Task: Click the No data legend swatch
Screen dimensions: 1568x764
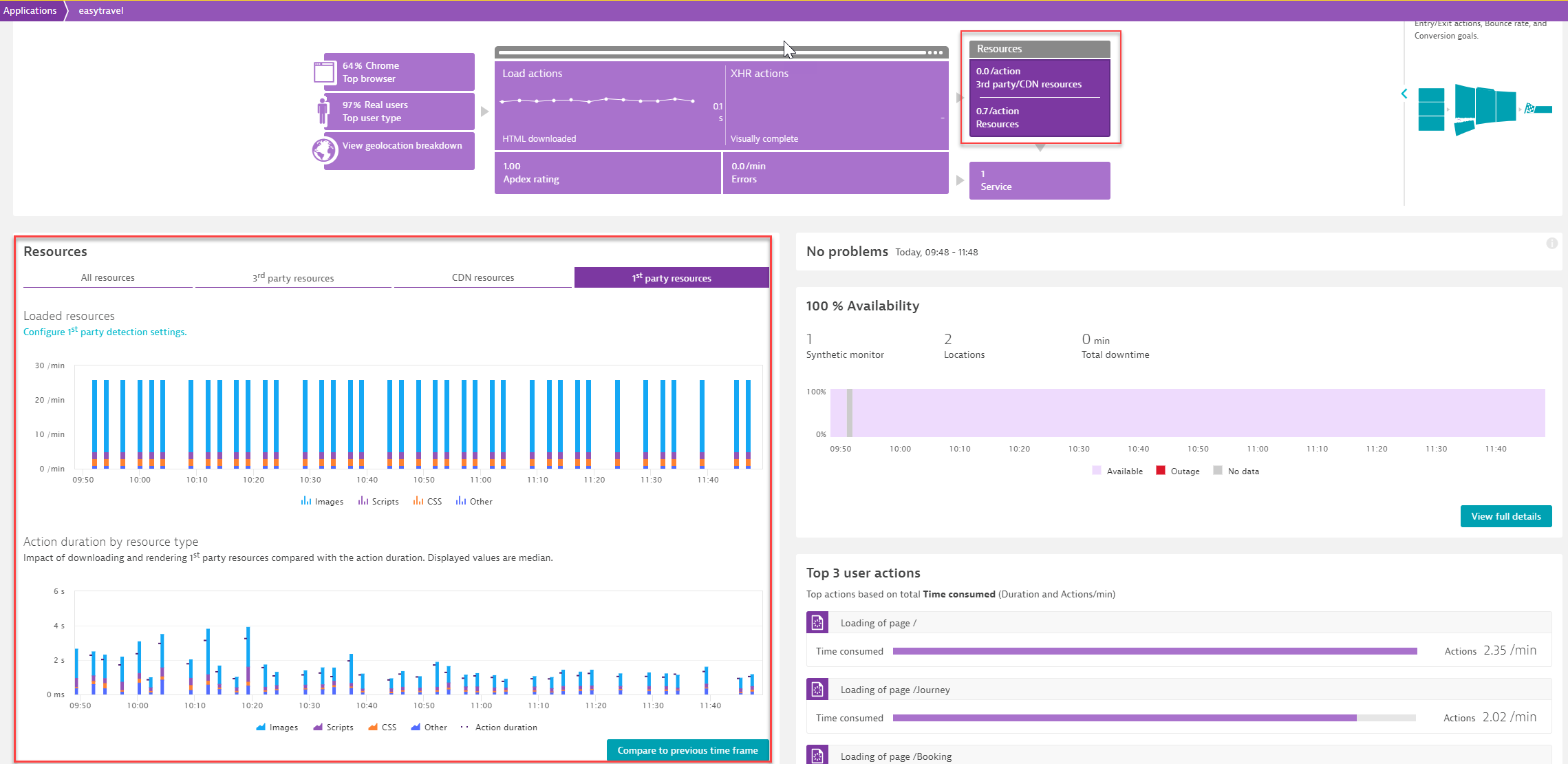Action: tap(1218, 470)
